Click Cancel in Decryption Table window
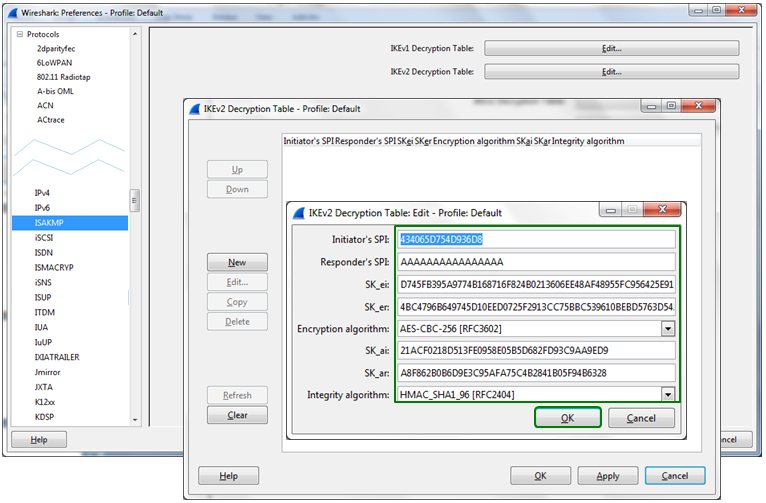 (x=675, y=476)
